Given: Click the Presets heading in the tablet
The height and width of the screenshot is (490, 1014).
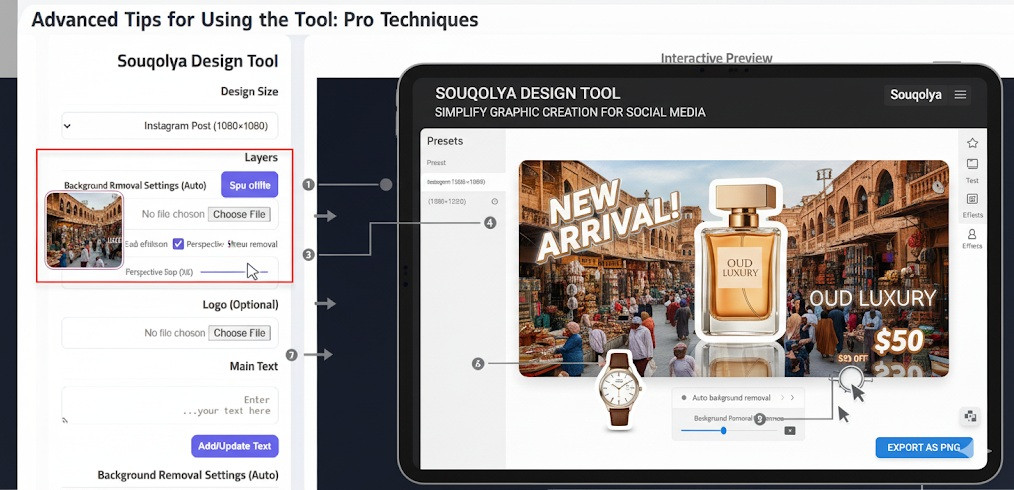Looking at the screenshot, I should tap(445, 141).
